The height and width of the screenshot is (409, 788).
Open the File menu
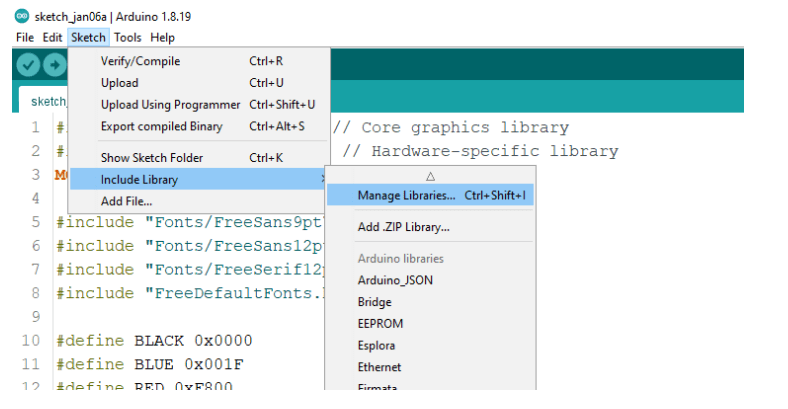(x=26, y=37)
